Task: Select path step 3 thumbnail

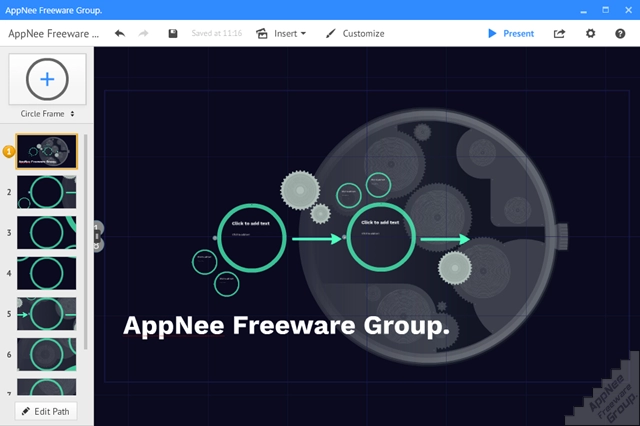Action: click(x=47, y=233)
